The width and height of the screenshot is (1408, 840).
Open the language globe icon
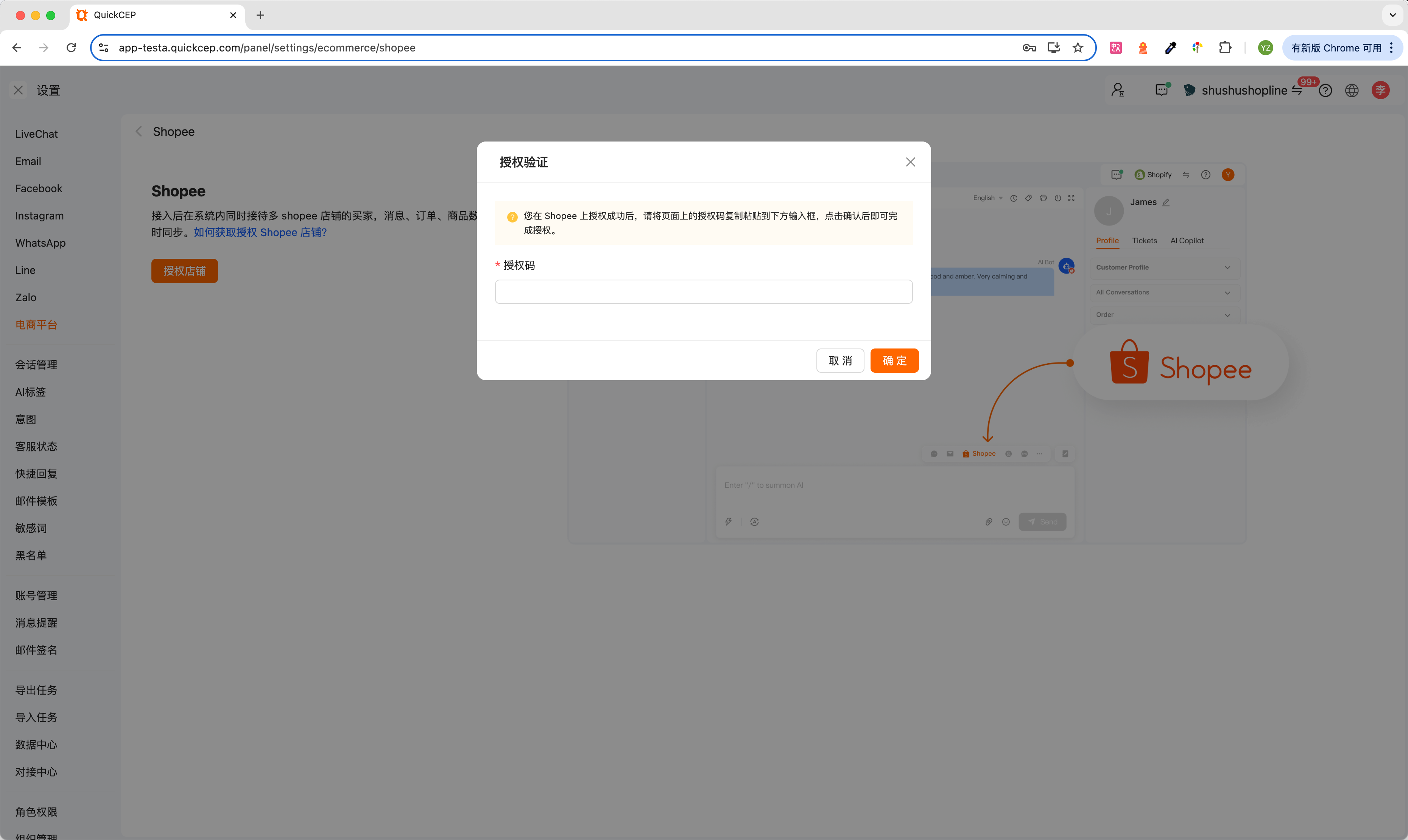point(1351,90)
